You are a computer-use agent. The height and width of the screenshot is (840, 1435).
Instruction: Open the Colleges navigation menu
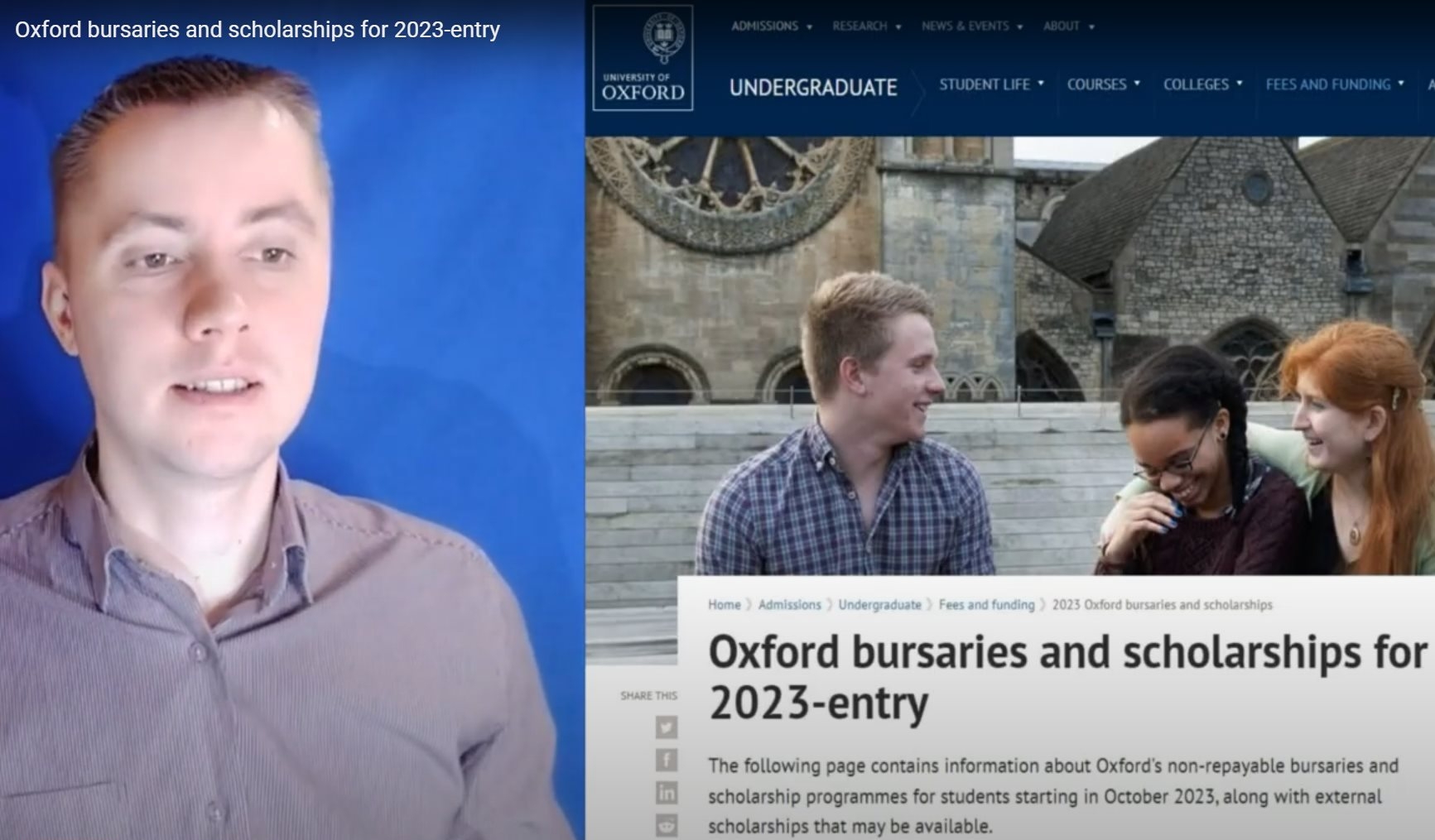coord(1201,84)
